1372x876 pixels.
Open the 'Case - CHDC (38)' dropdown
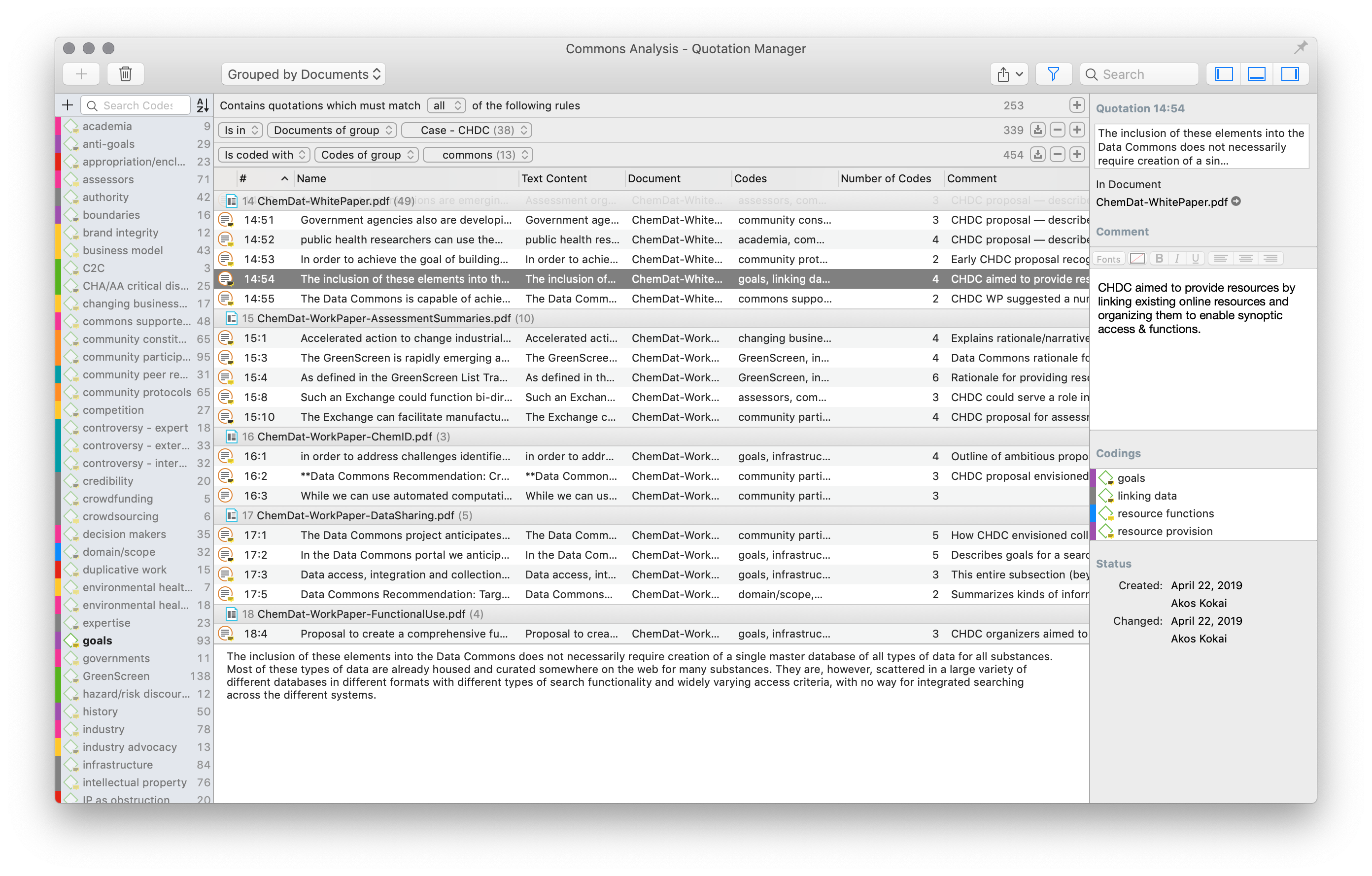(467, 130)
